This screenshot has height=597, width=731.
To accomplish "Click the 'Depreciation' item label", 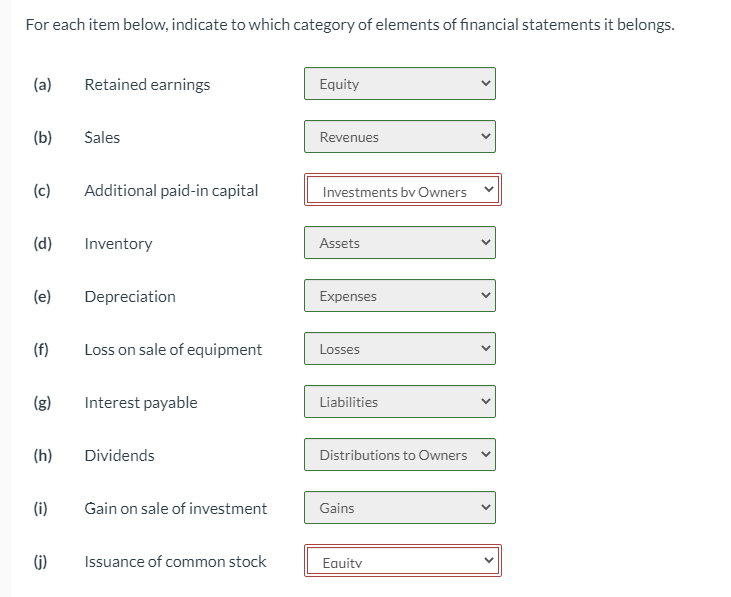I will tap(130, 296).
